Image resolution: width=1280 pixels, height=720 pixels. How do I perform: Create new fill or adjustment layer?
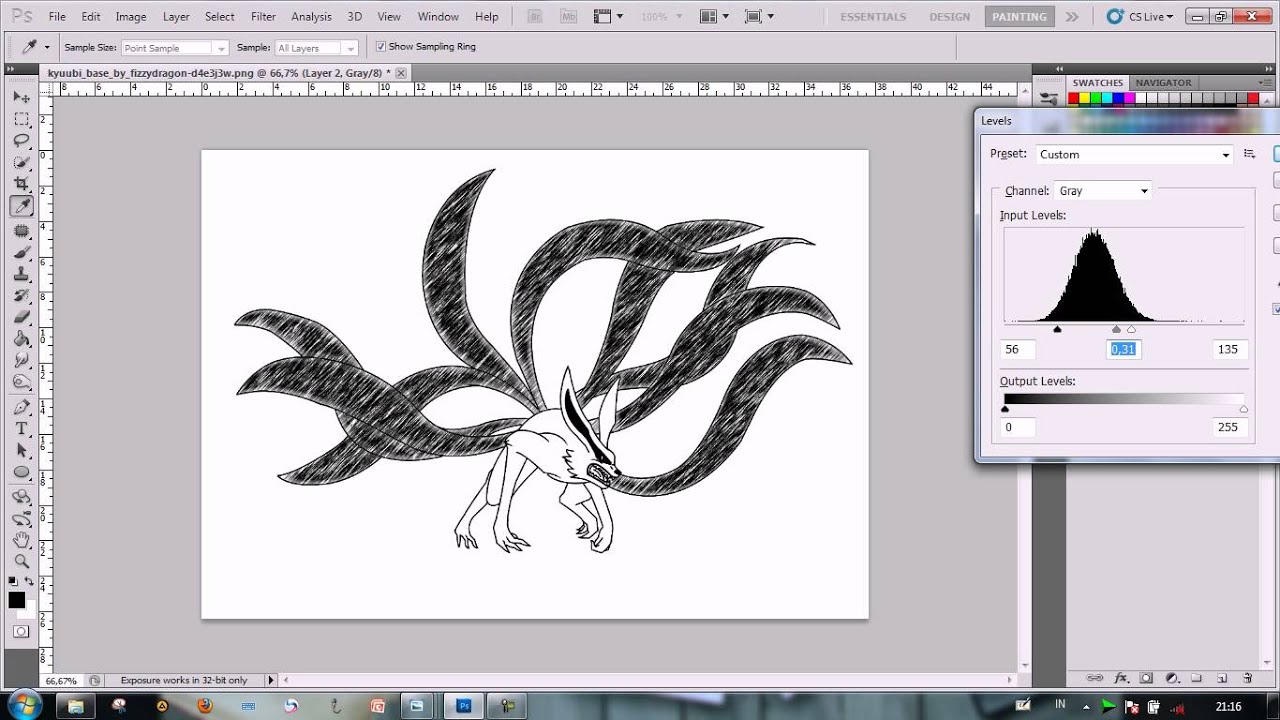point(1171,678)
